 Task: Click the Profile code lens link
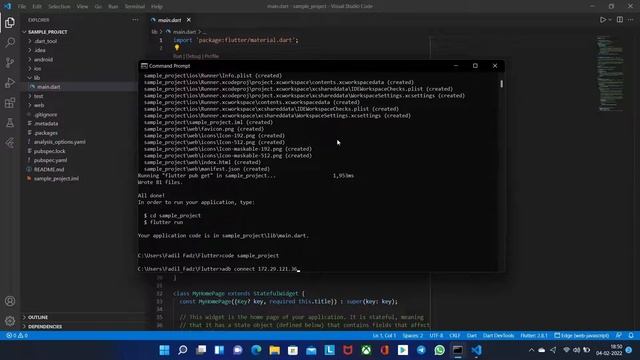click(211, 56)
